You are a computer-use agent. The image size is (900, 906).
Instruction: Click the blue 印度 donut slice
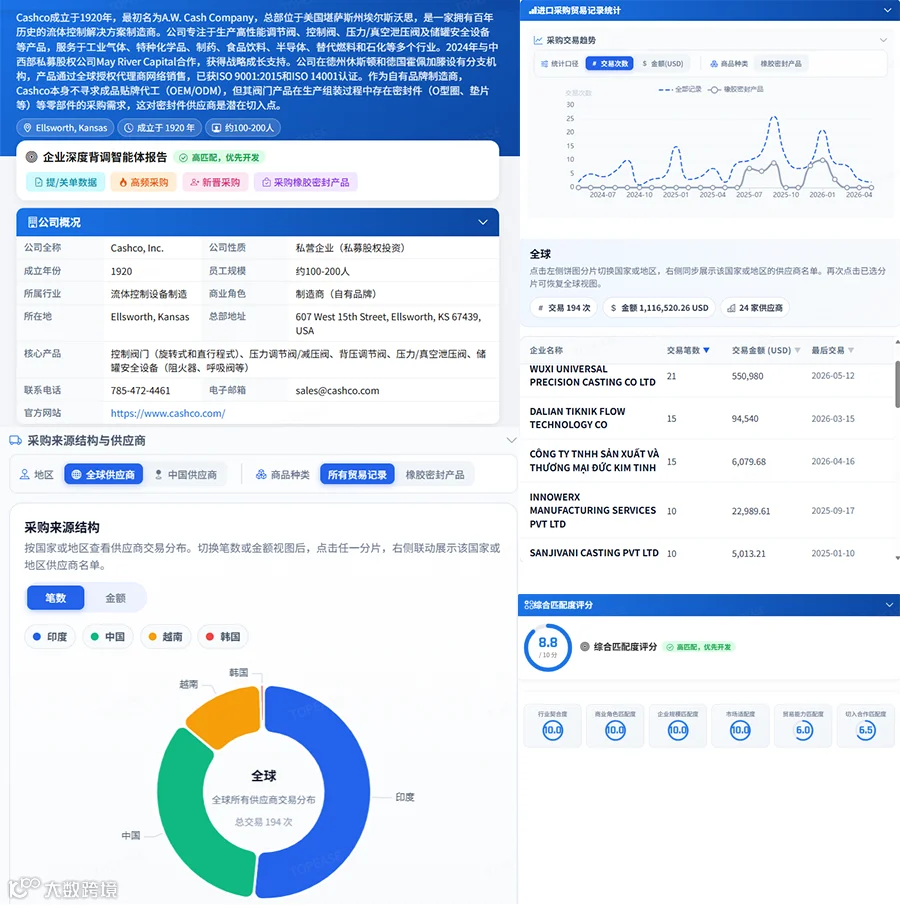coord(345,792)
